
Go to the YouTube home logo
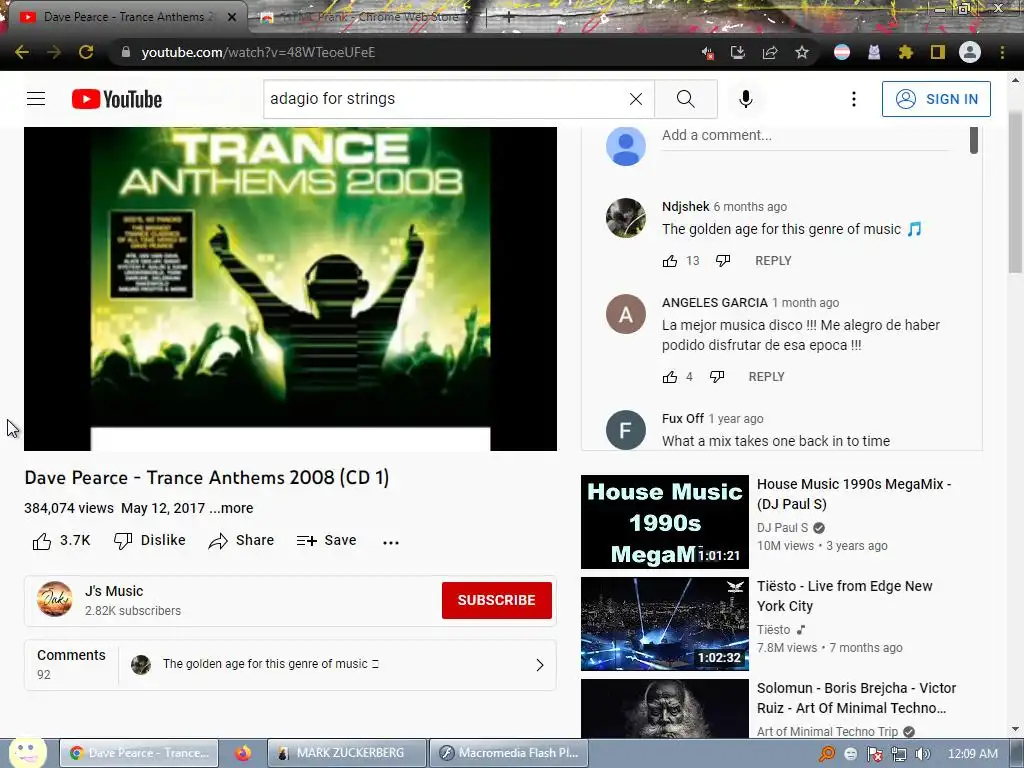click(117, 99)
